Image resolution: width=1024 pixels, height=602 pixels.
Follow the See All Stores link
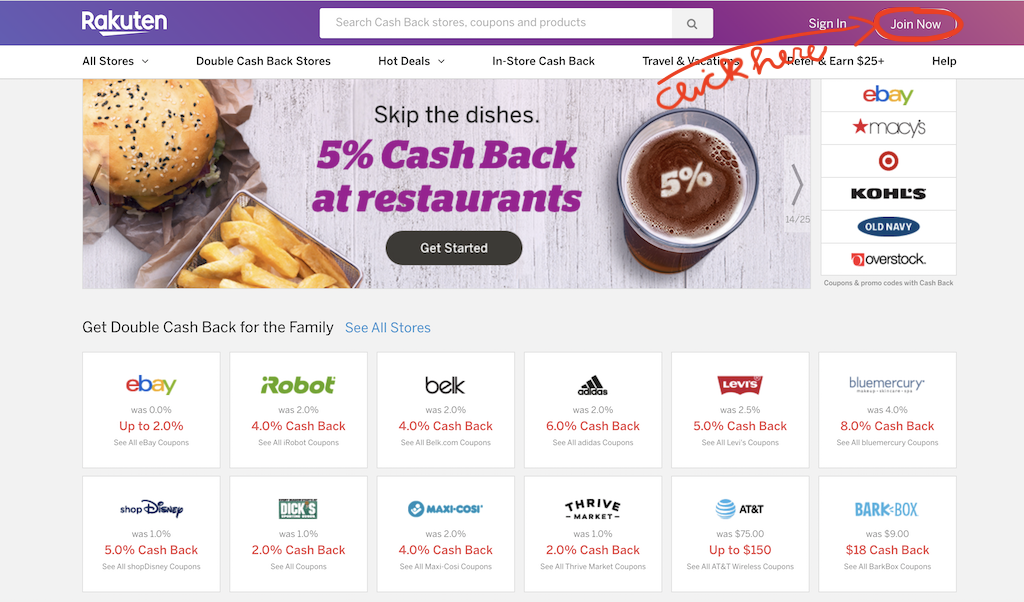388,328
